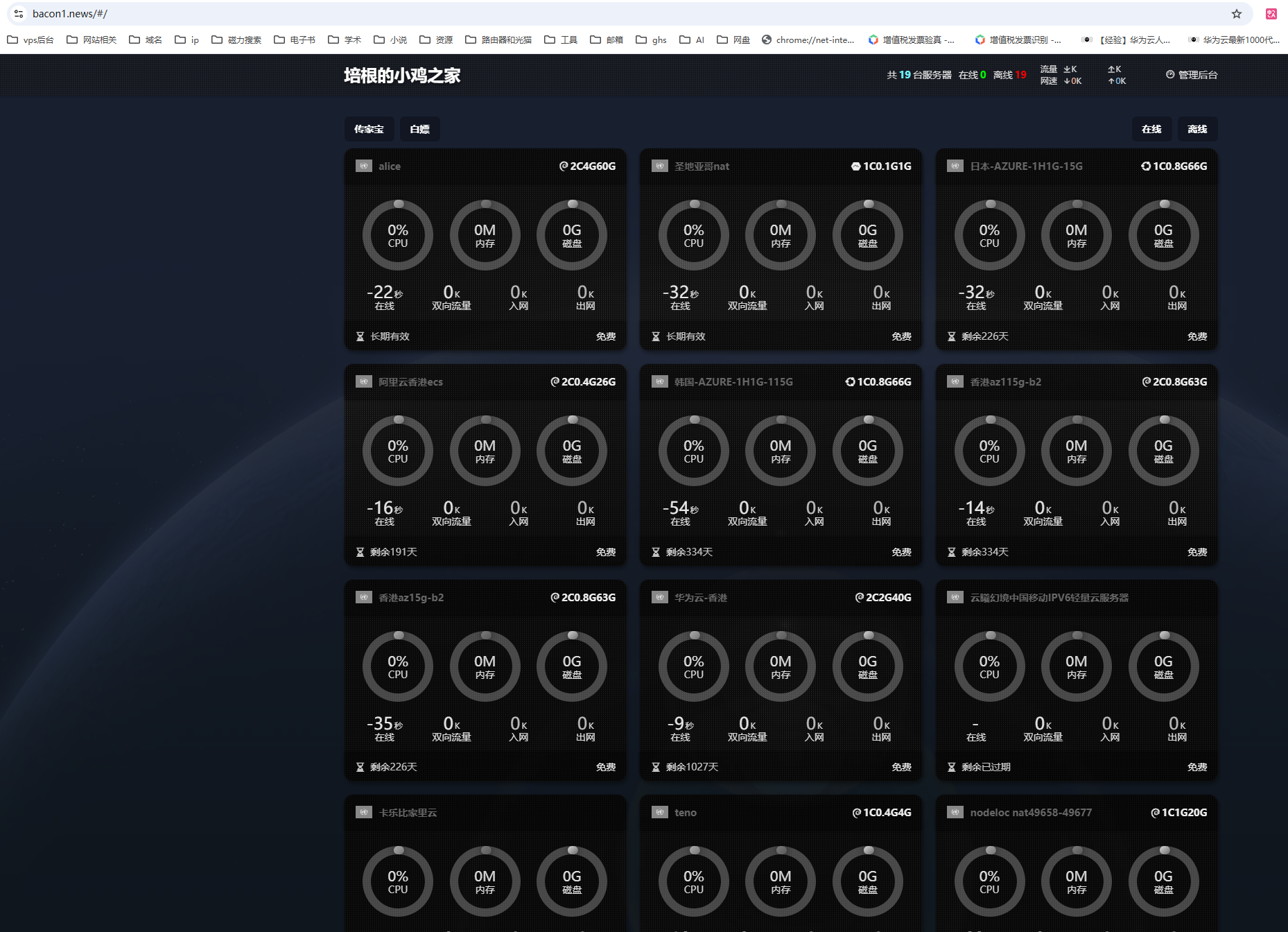
Task: Click OS icon beside 1C1G20G
Action: point(1156,812)
